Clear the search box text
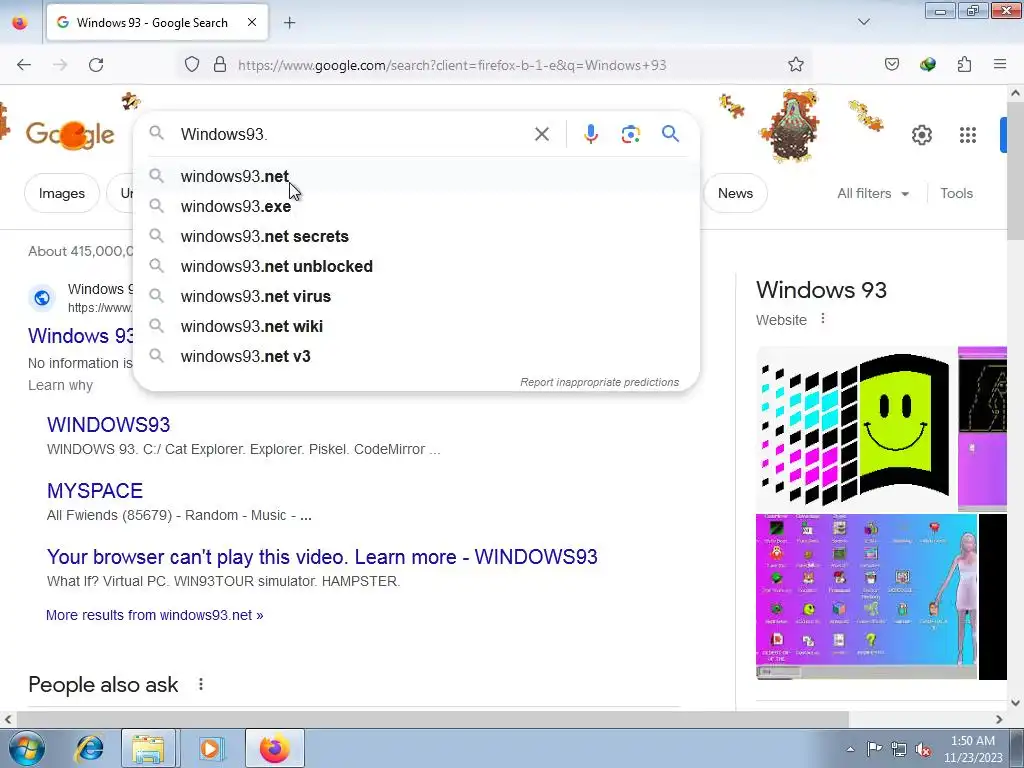Viewport: 1024px width, 768px height. [541, 135]
